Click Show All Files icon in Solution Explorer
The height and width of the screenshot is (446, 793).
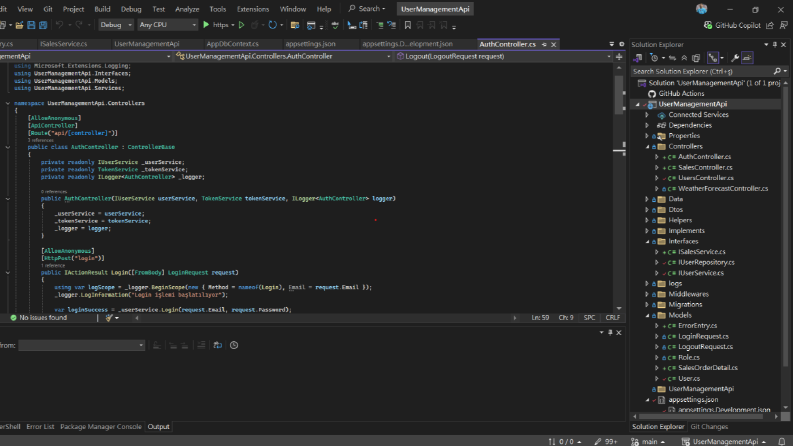(x=696, y=58)
